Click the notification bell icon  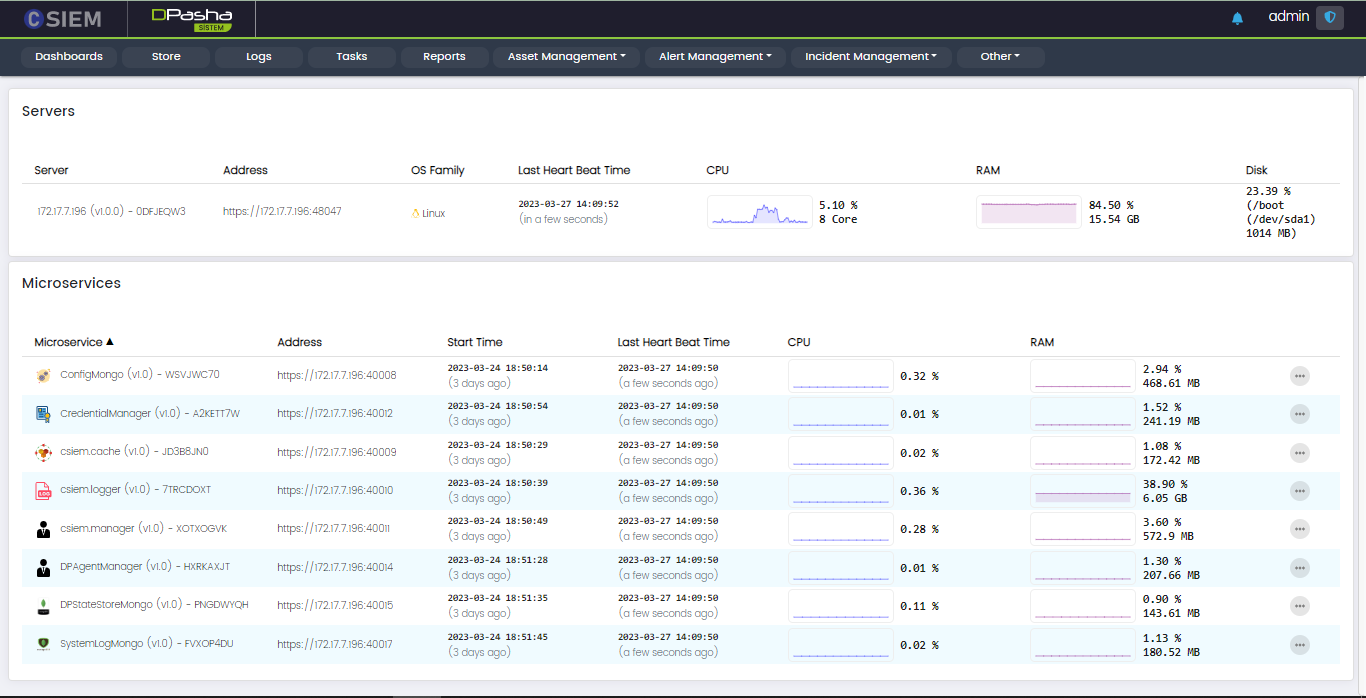pos(1237,18)
